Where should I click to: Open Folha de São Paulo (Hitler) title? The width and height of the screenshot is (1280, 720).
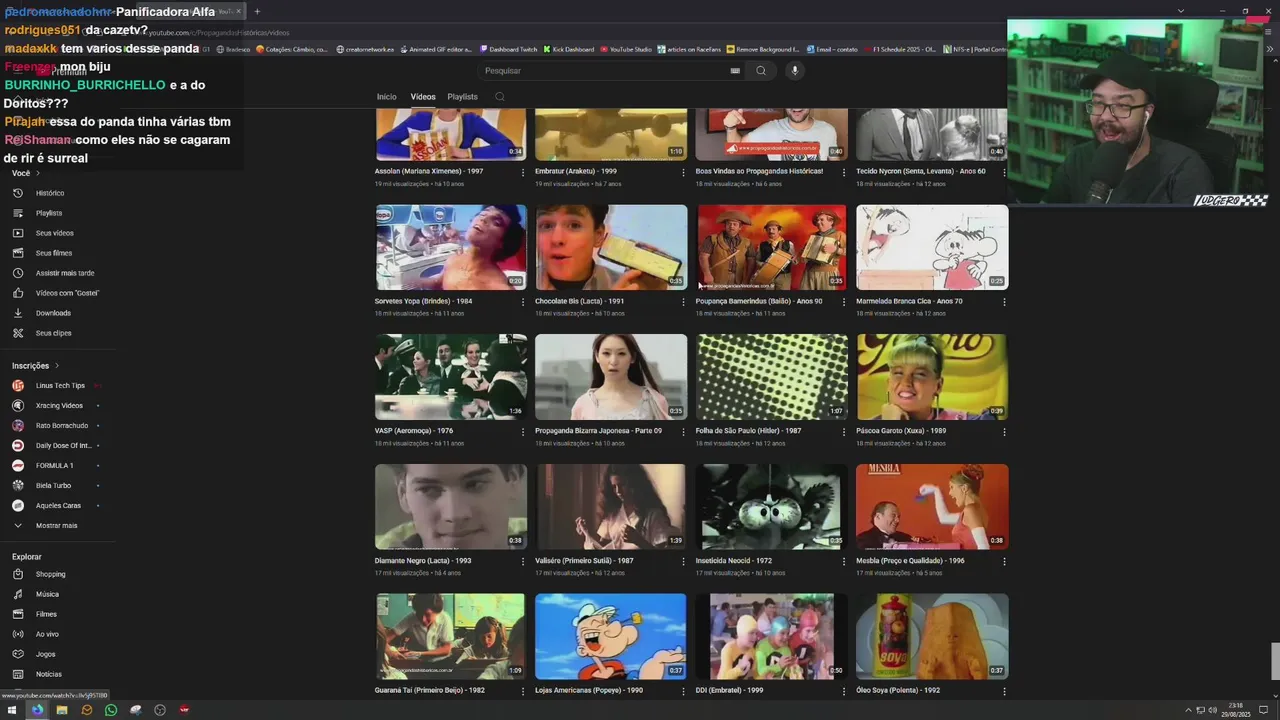click(x=748, y=431)
